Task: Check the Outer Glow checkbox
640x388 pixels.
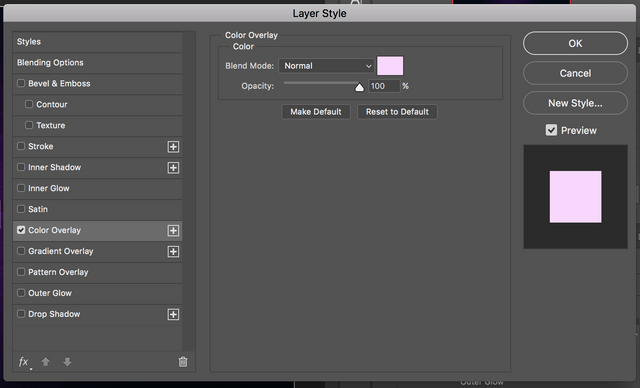Action: 21,293
